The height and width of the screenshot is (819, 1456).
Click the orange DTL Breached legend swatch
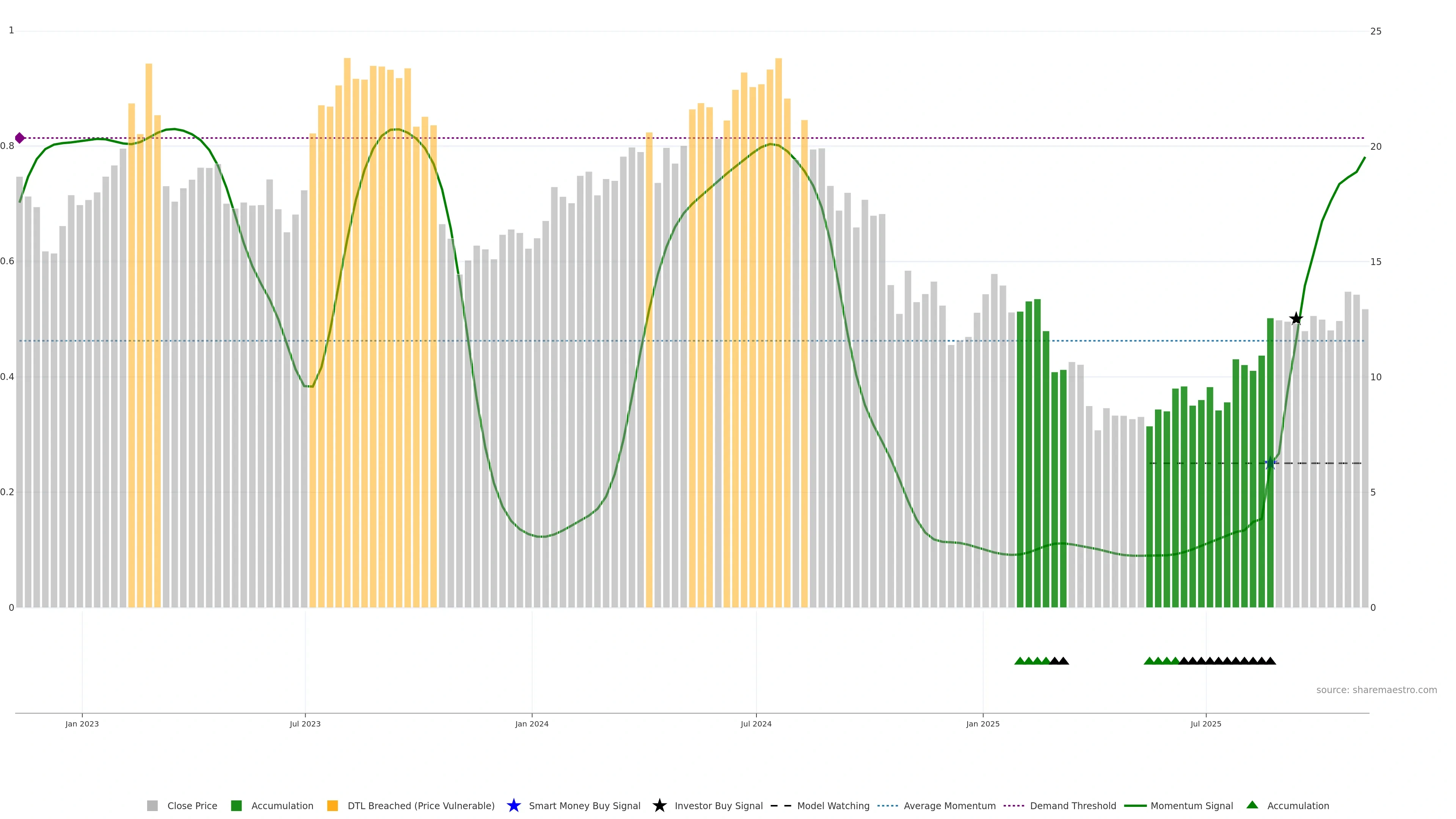tap(333, 806)
